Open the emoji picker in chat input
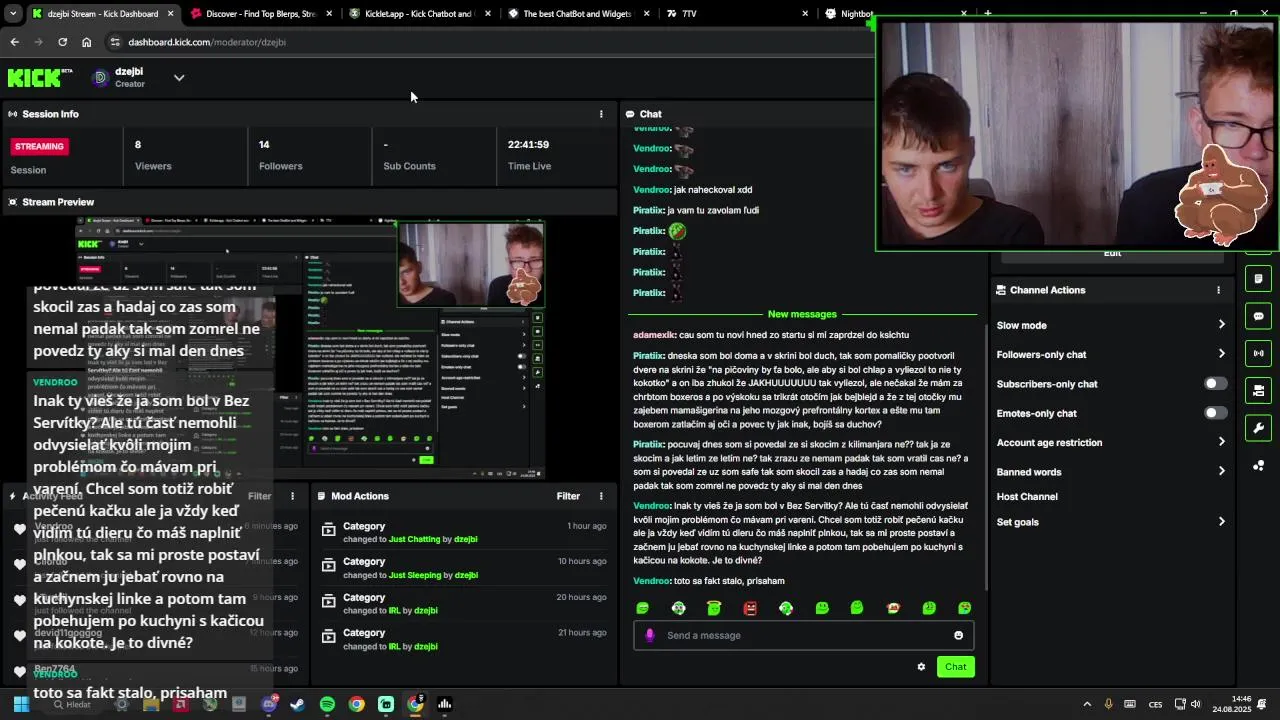This screenshot has height=720, width=1280. (x=958, y=635)
